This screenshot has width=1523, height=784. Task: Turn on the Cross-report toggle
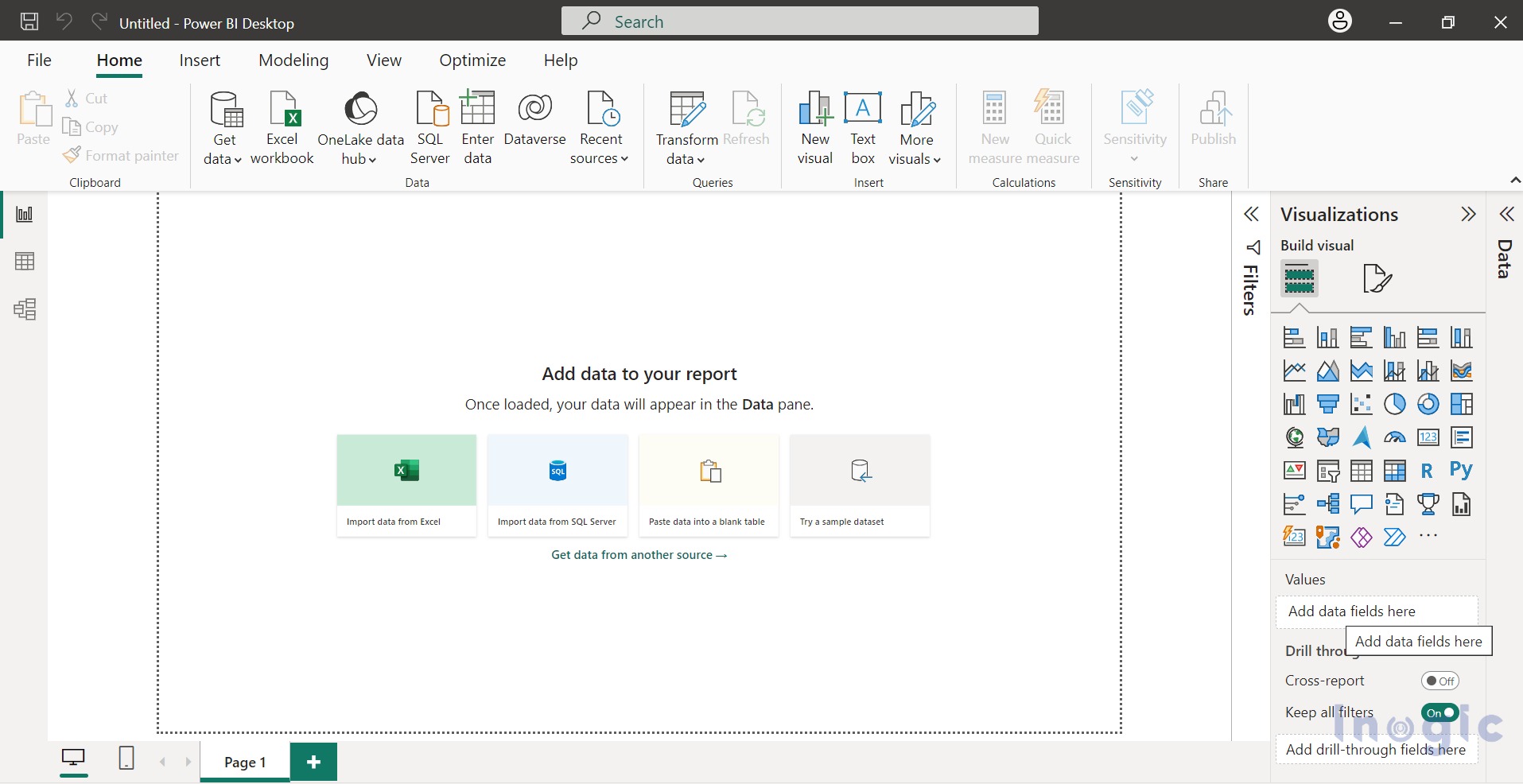[x=1439, y=681]
